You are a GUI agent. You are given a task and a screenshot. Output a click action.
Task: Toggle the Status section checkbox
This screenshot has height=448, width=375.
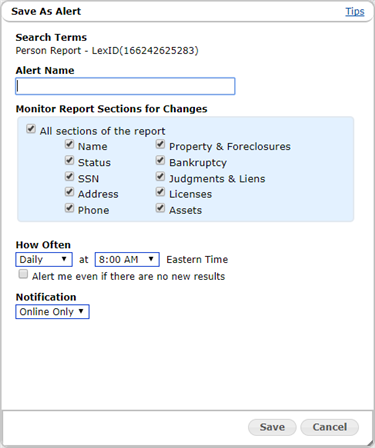click(x=69, y=160)
